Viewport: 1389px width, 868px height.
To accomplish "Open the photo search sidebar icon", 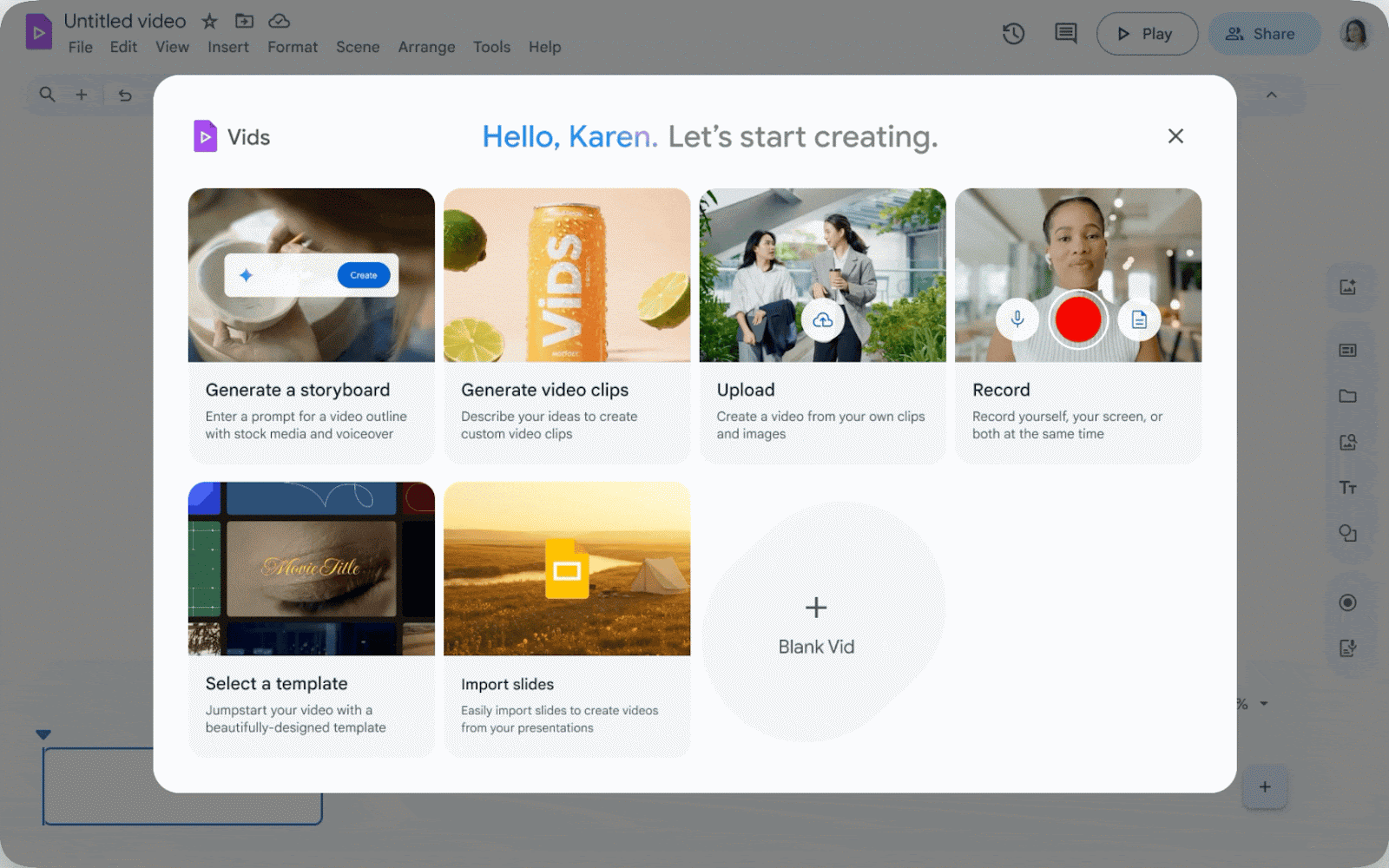I will 1347,442.
